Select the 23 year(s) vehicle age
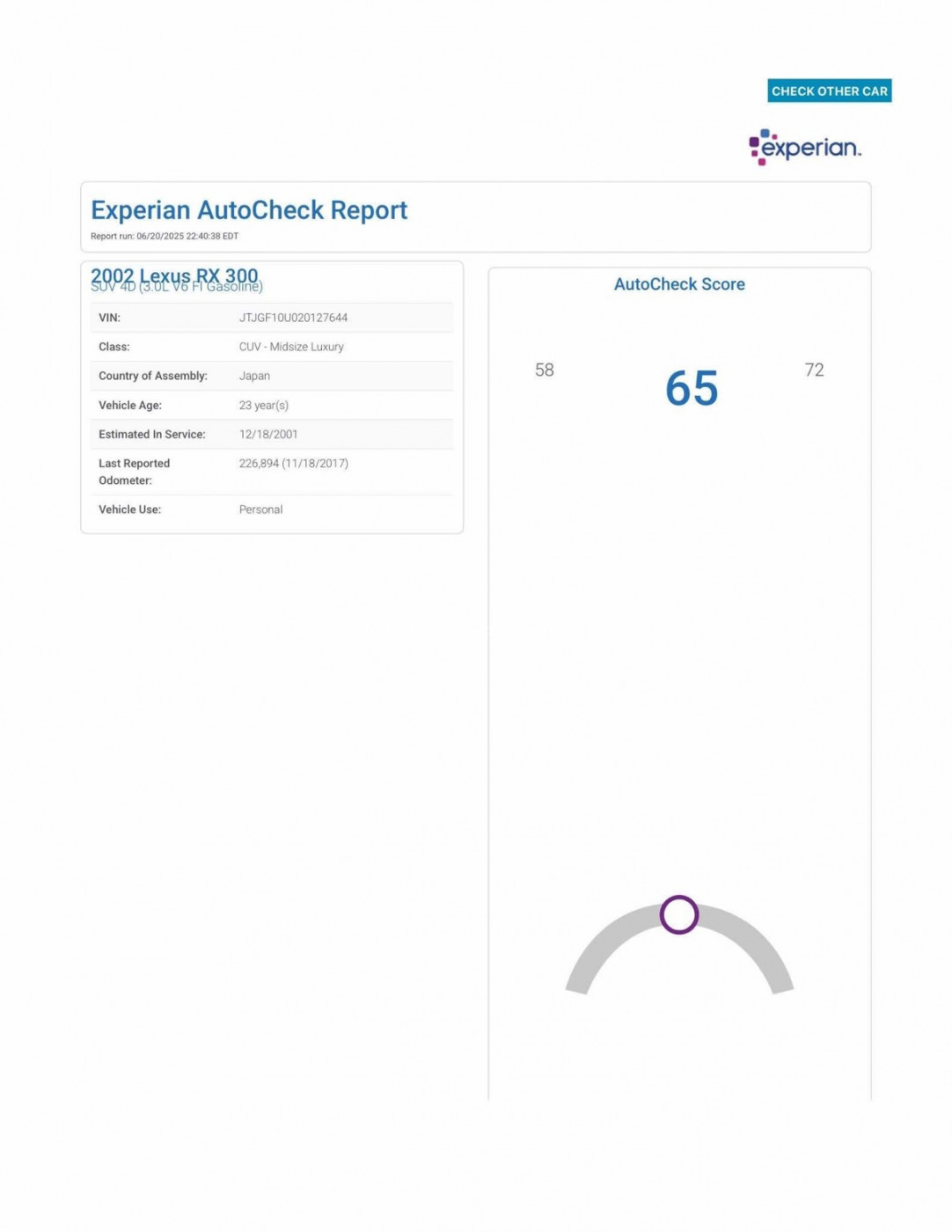Viewport: 952px width, 1232px height. (264, 405)
